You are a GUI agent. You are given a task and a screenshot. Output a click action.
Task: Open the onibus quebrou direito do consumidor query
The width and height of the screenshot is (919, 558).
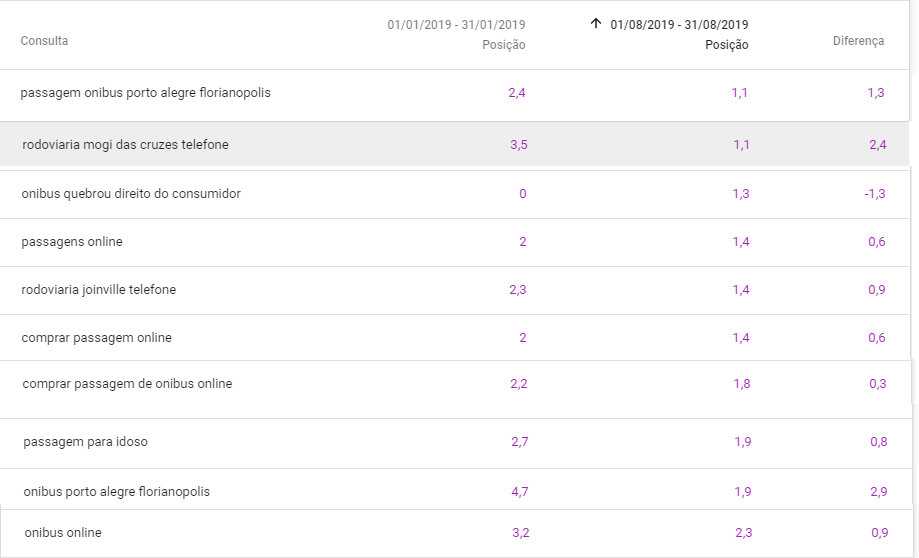point(131,193)
